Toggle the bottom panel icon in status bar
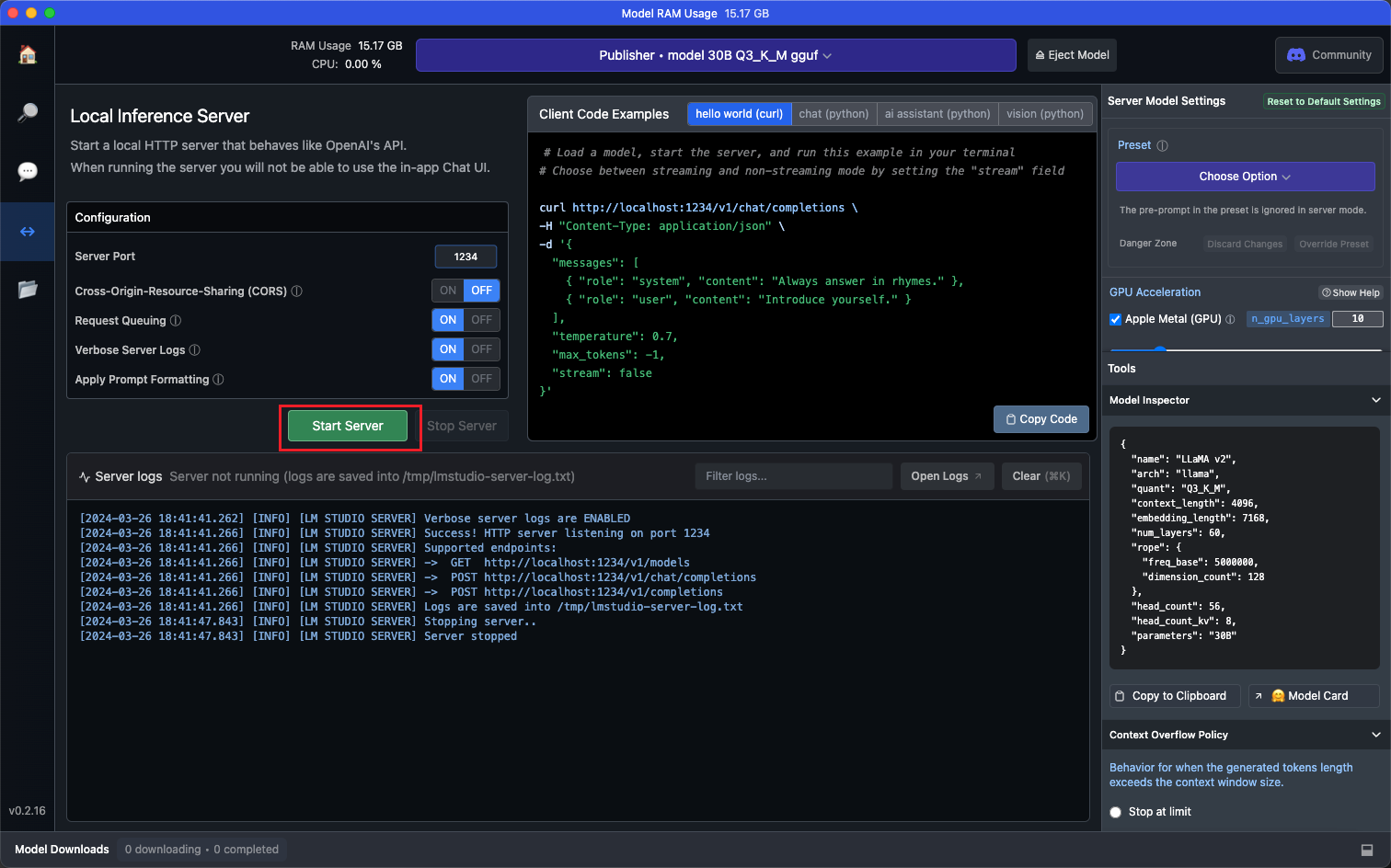Image resolution: width=1391 pixels, height=868 pixels. [x=1367, y=850]
